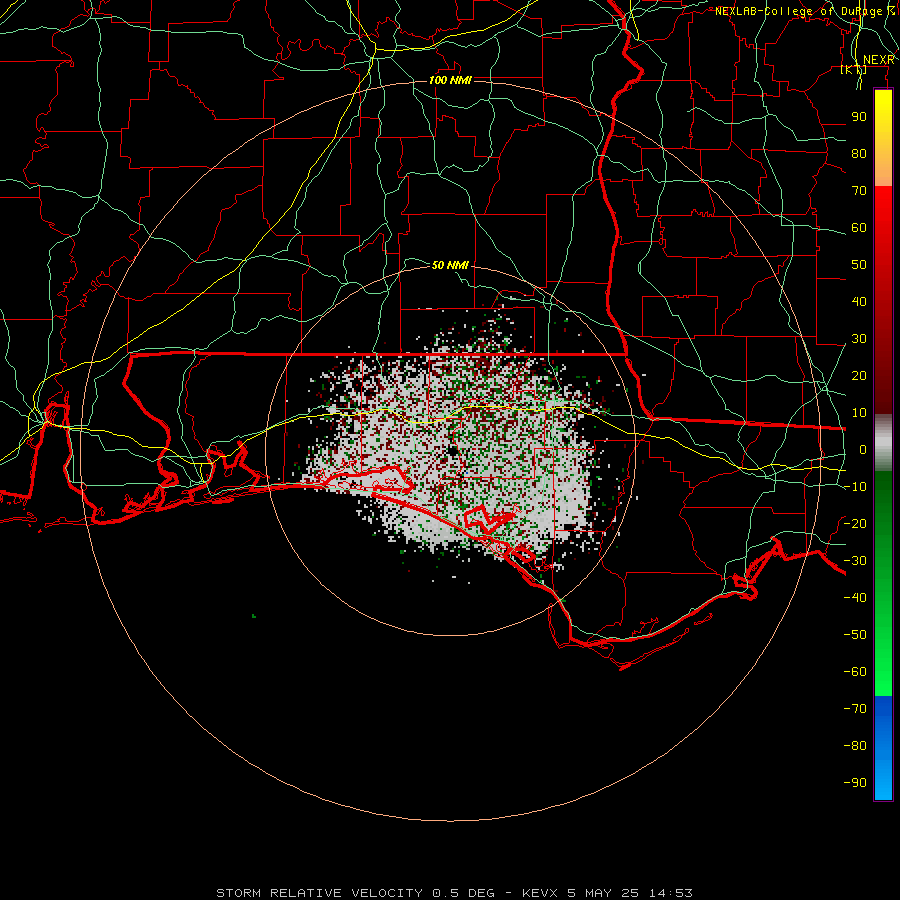900x900 pixels.
Task: Click the NEXLAB-College of DuPage watermark text
Action: pyautogui.click(x=804, y=11)
